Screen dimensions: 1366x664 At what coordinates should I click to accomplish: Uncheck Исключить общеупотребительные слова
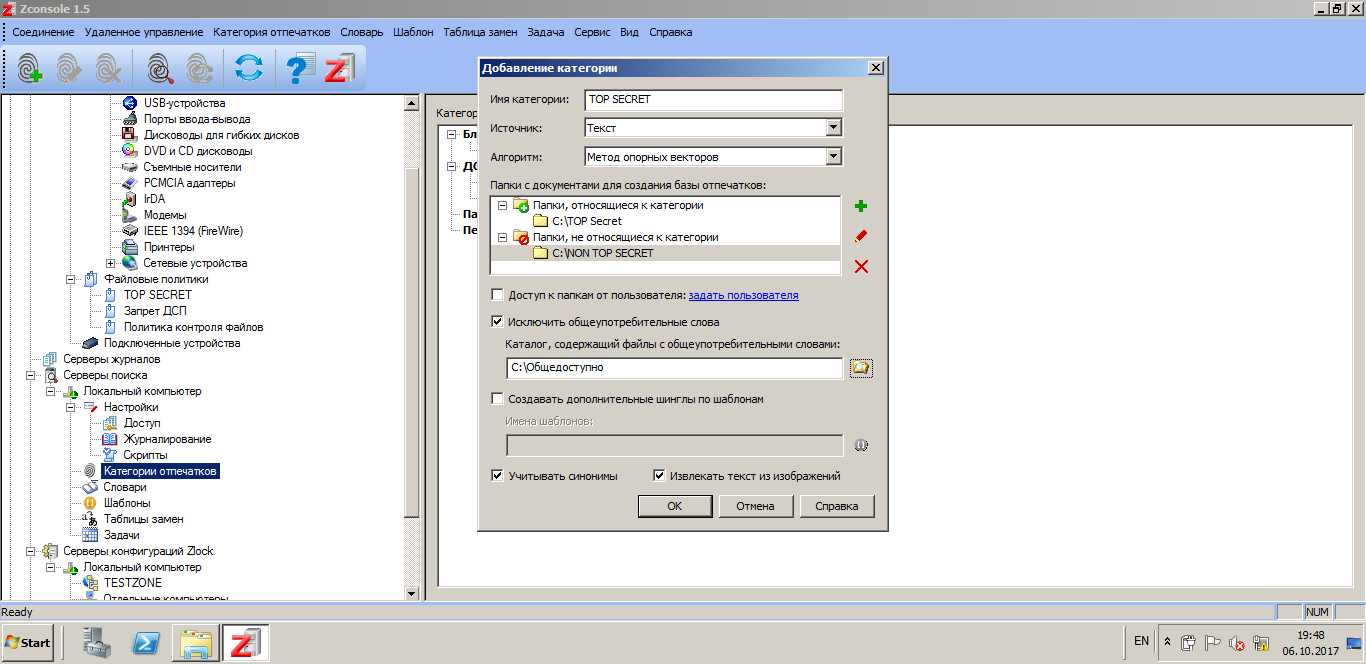498,322
